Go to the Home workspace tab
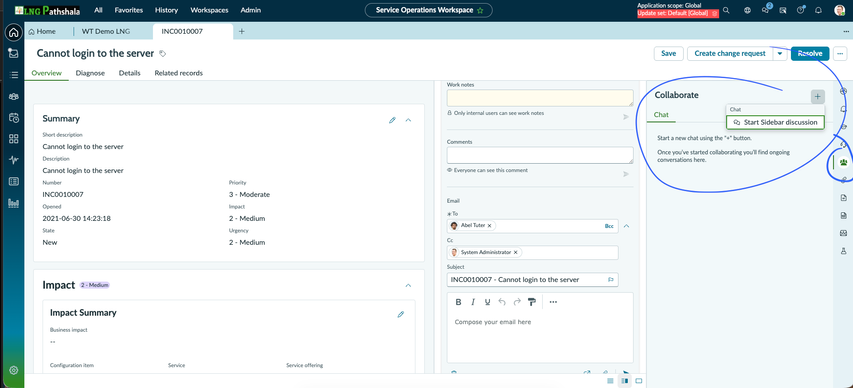The image size is (853, 388). pos(42,32)
